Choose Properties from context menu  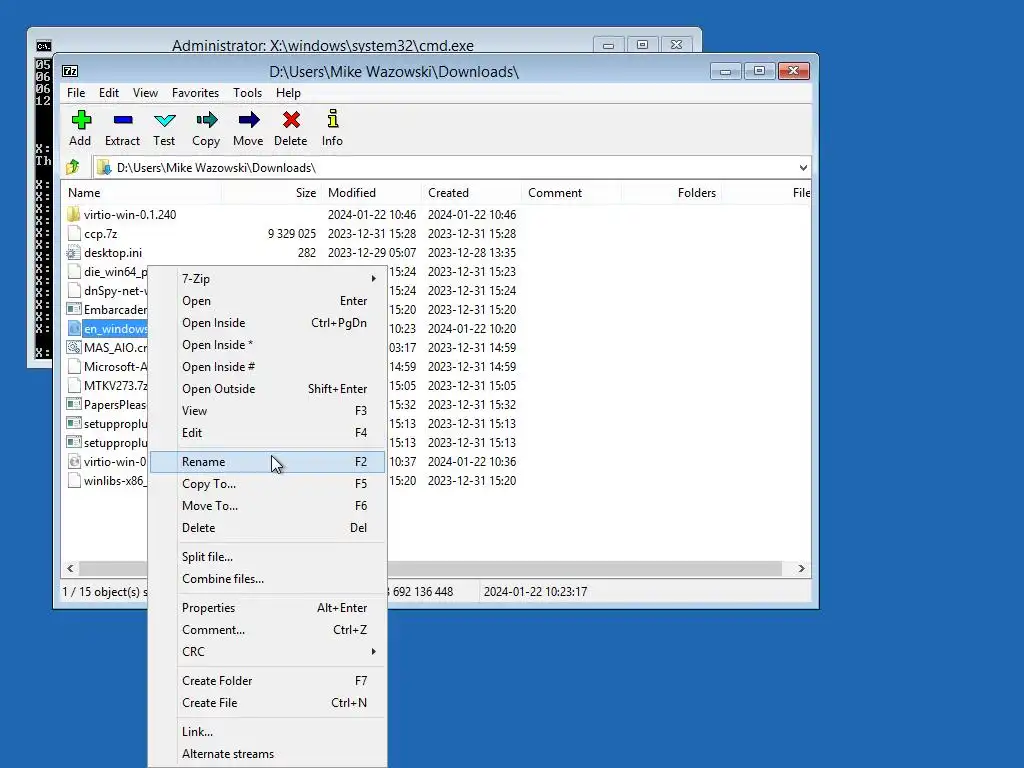[268, 608]
